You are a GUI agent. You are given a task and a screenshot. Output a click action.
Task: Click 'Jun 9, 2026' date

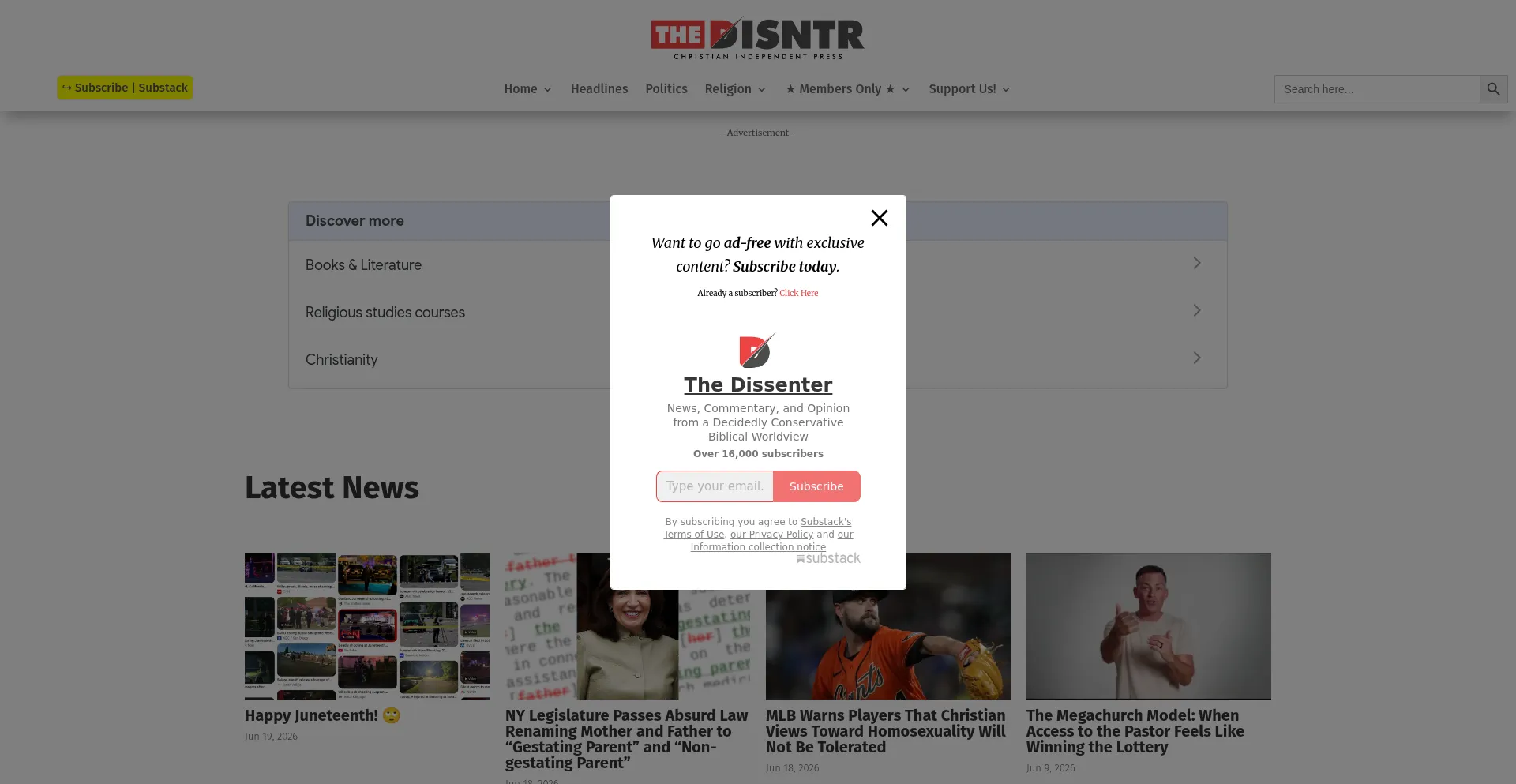[x=1050, y=768]
